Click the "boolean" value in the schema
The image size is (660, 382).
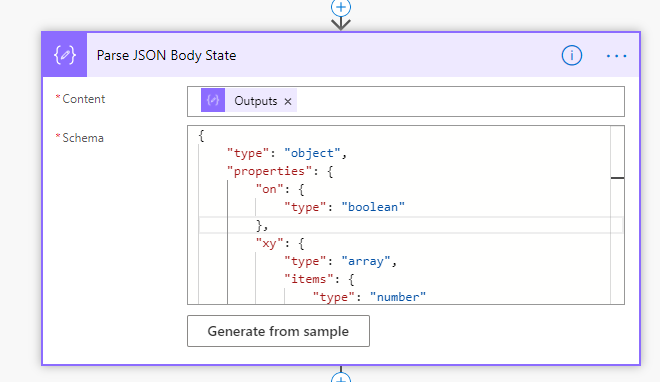[x=373, y=207]
